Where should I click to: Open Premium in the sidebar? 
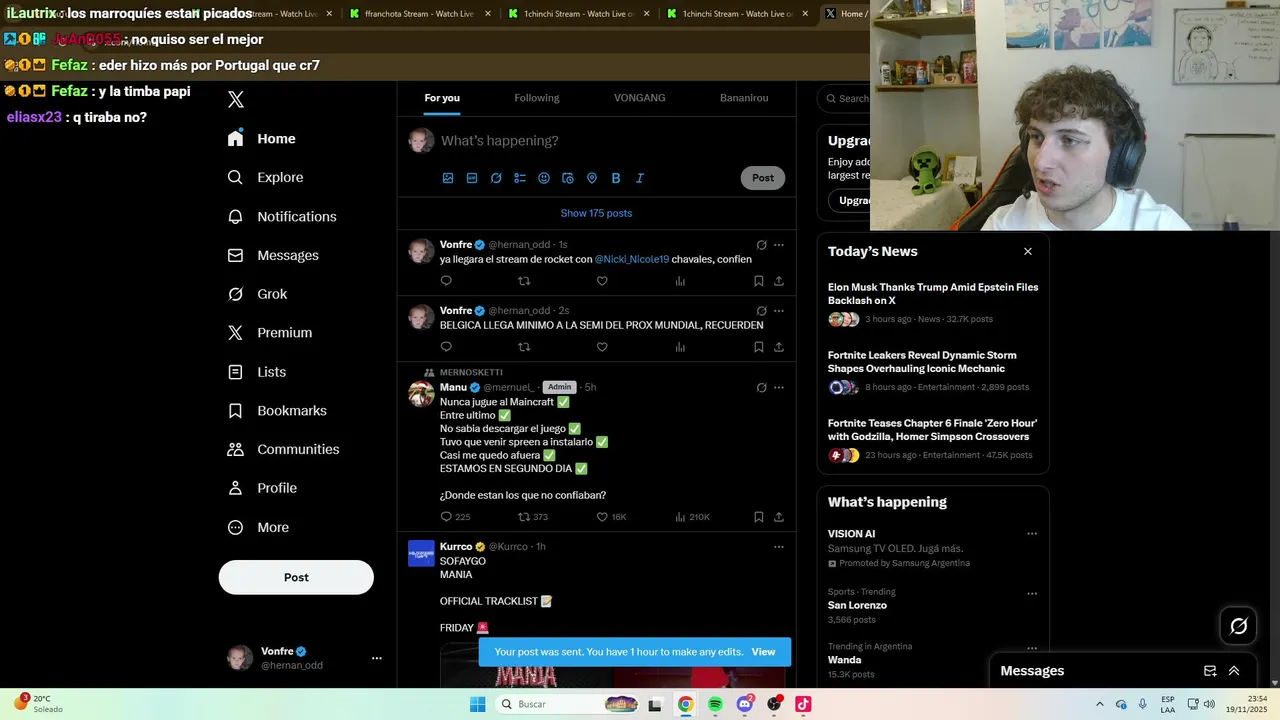[x=270, y=333]
